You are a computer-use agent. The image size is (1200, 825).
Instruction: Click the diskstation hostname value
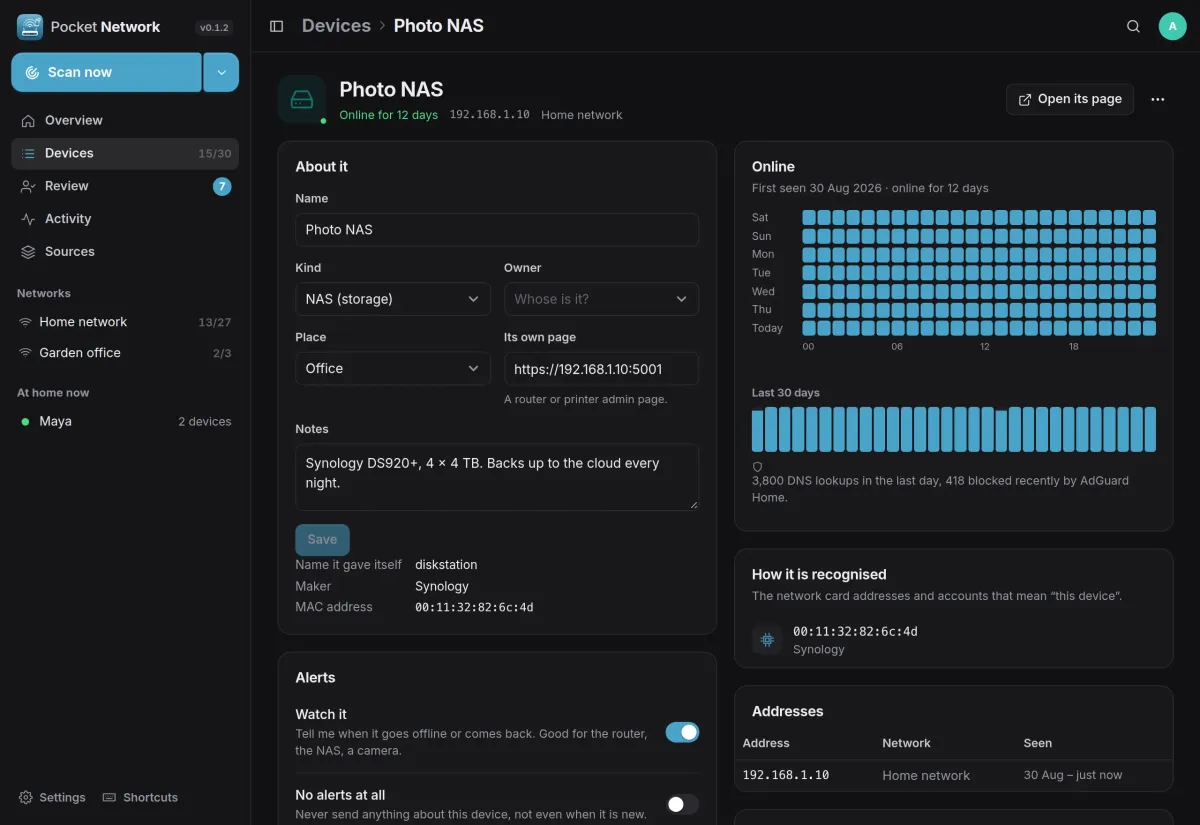(x=446, y=565)
